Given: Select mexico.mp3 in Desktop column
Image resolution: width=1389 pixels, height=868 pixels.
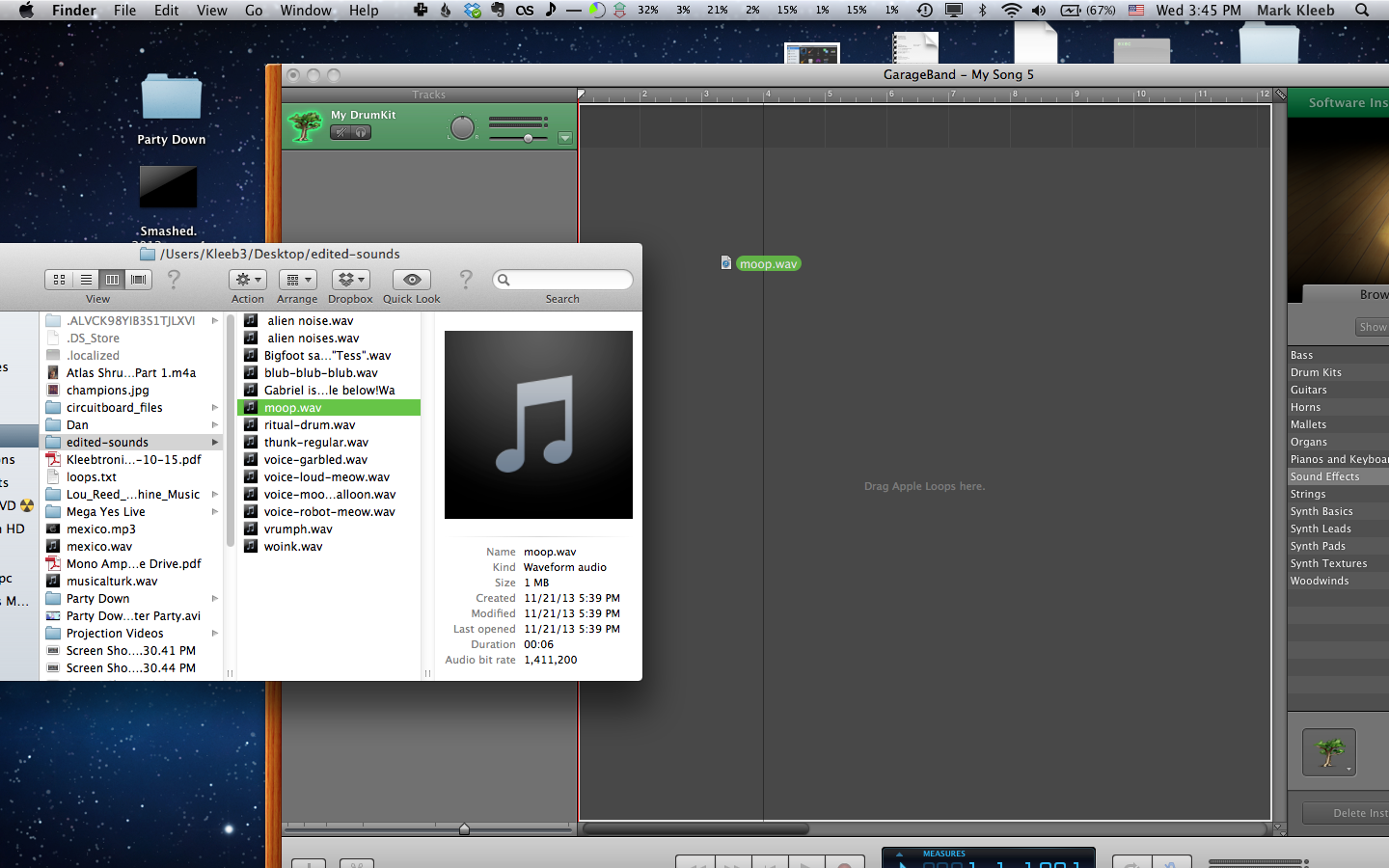Looking at the screenshot, I should coord(131,529).
